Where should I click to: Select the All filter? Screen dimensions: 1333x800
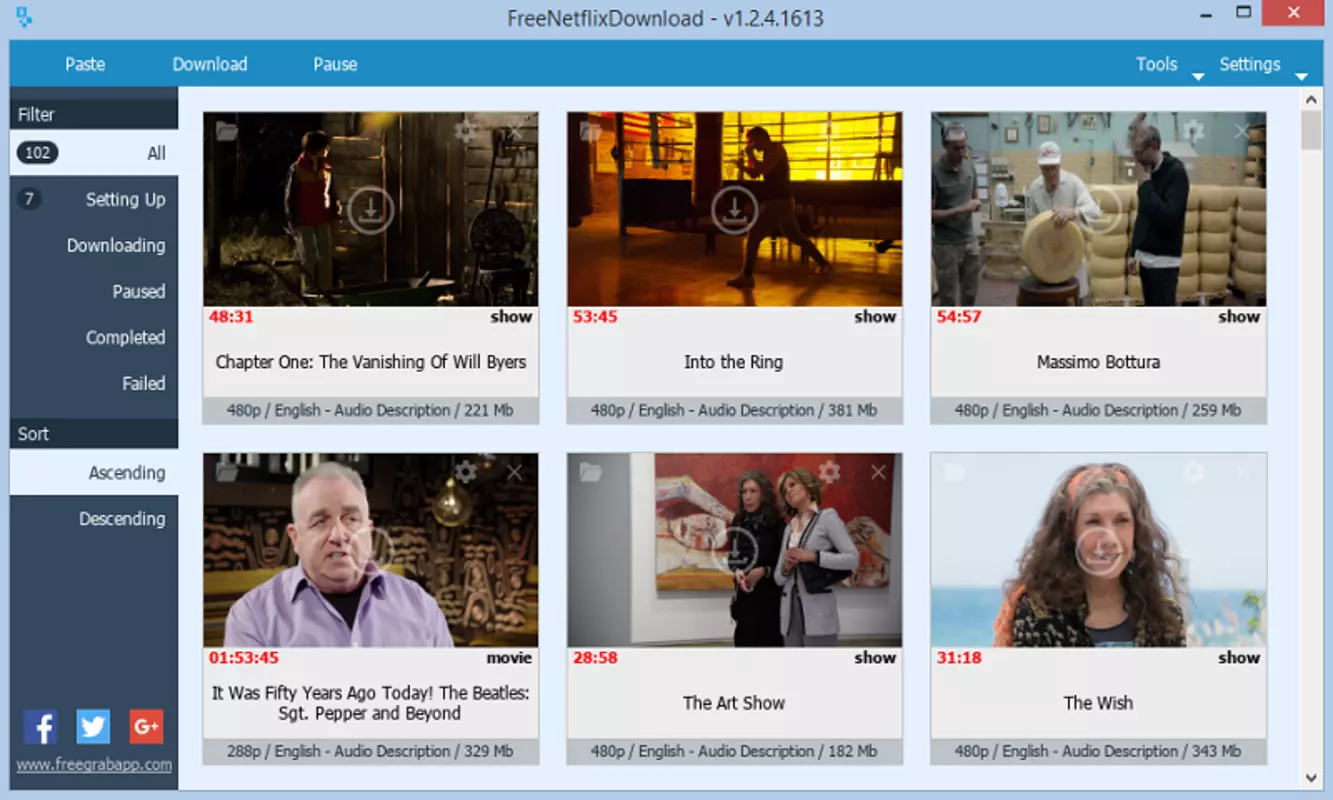(94, 153)
